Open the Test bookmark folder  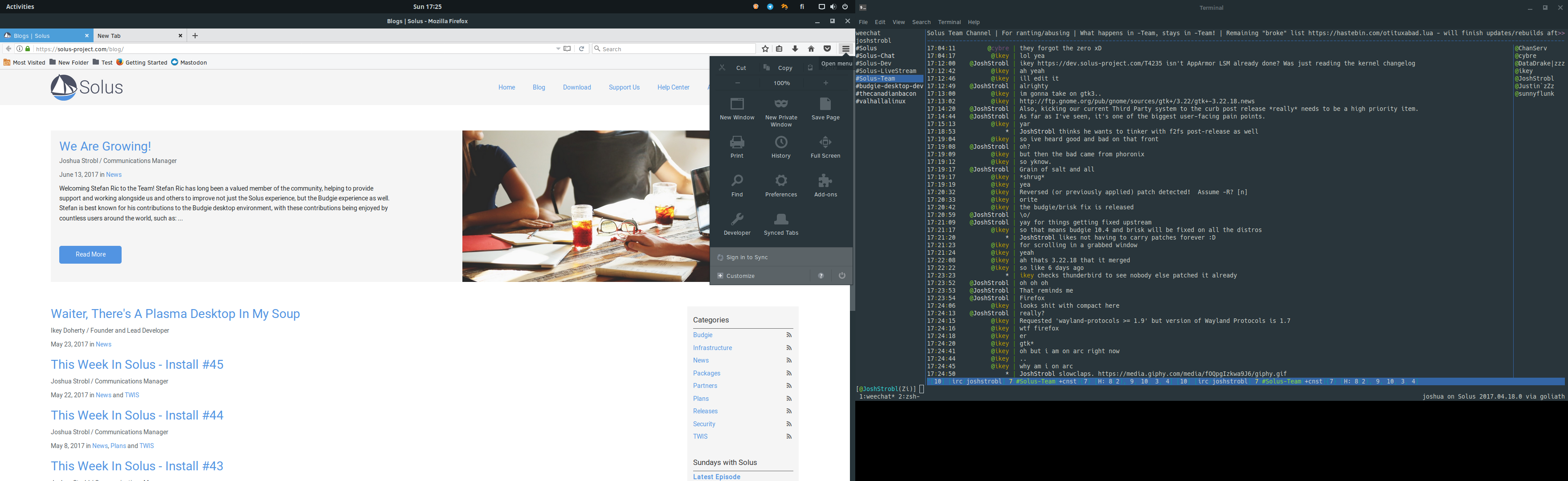pos(102,62)
